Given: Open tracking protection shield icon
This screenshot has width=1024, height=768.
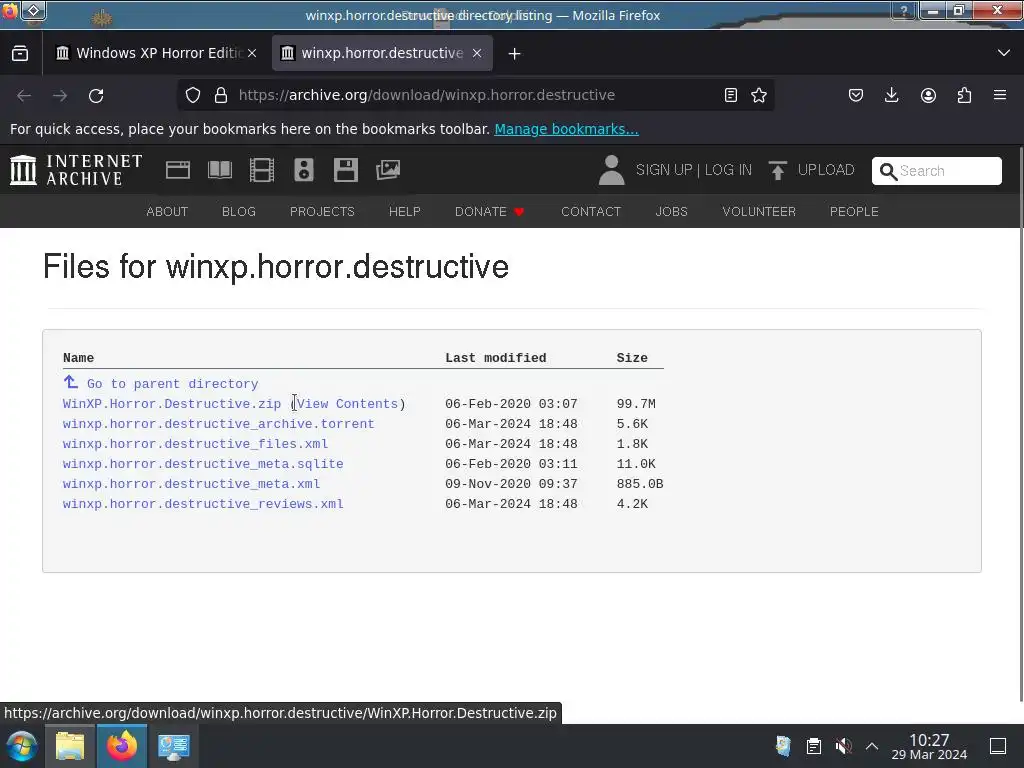Looking at the screenshot, I should click(193, 95).
